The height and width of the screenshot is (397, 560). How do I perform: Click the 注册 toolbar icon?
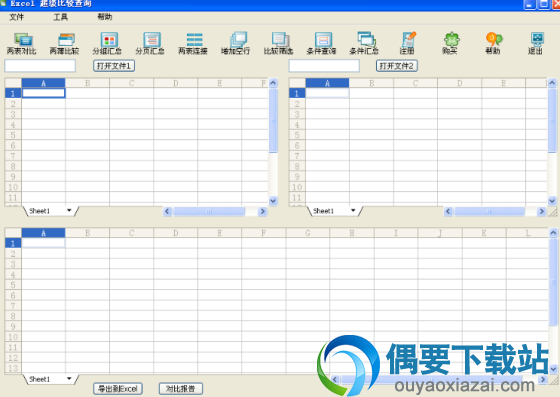407,44
